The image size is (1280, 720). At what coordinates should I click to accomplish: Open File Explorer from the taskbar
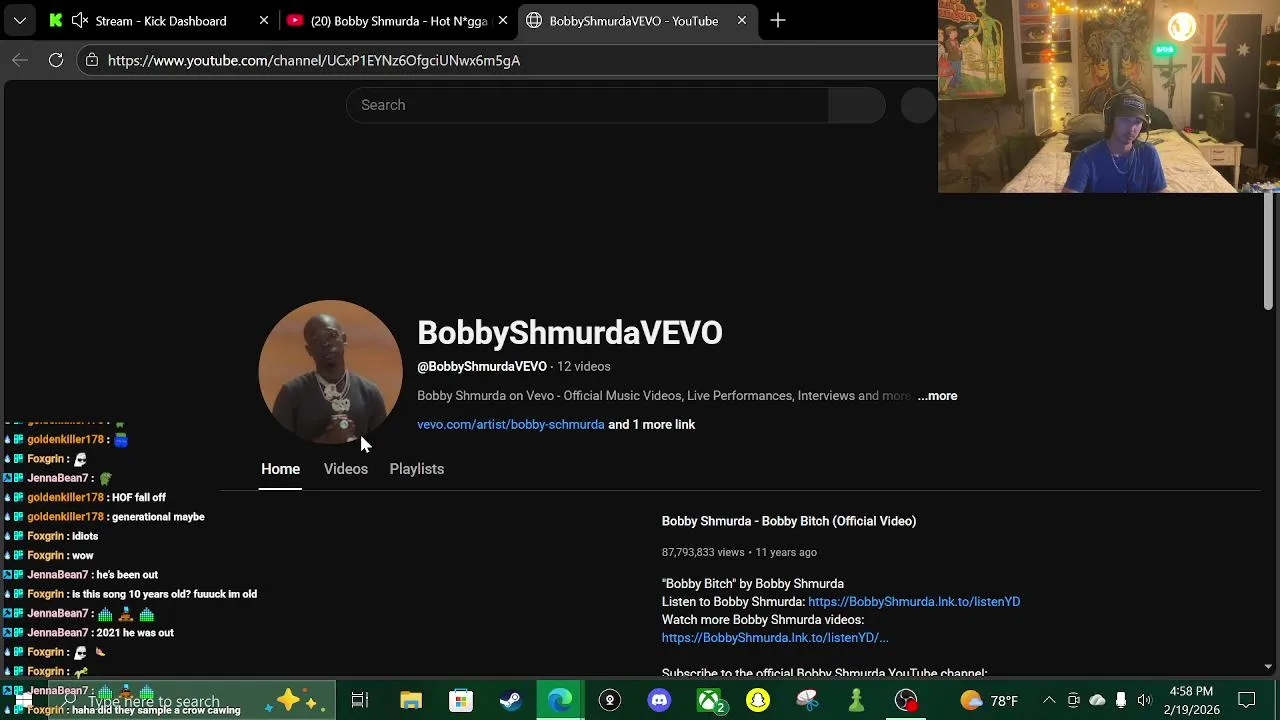(411, 700)
